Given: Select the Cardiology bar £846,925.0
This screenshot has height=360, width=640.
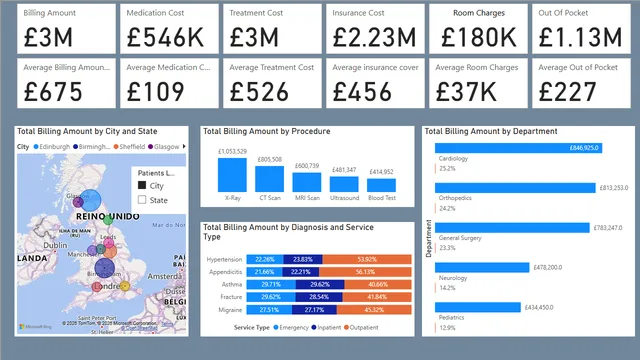Looking at the screenshot, I should tap(518, 148).
